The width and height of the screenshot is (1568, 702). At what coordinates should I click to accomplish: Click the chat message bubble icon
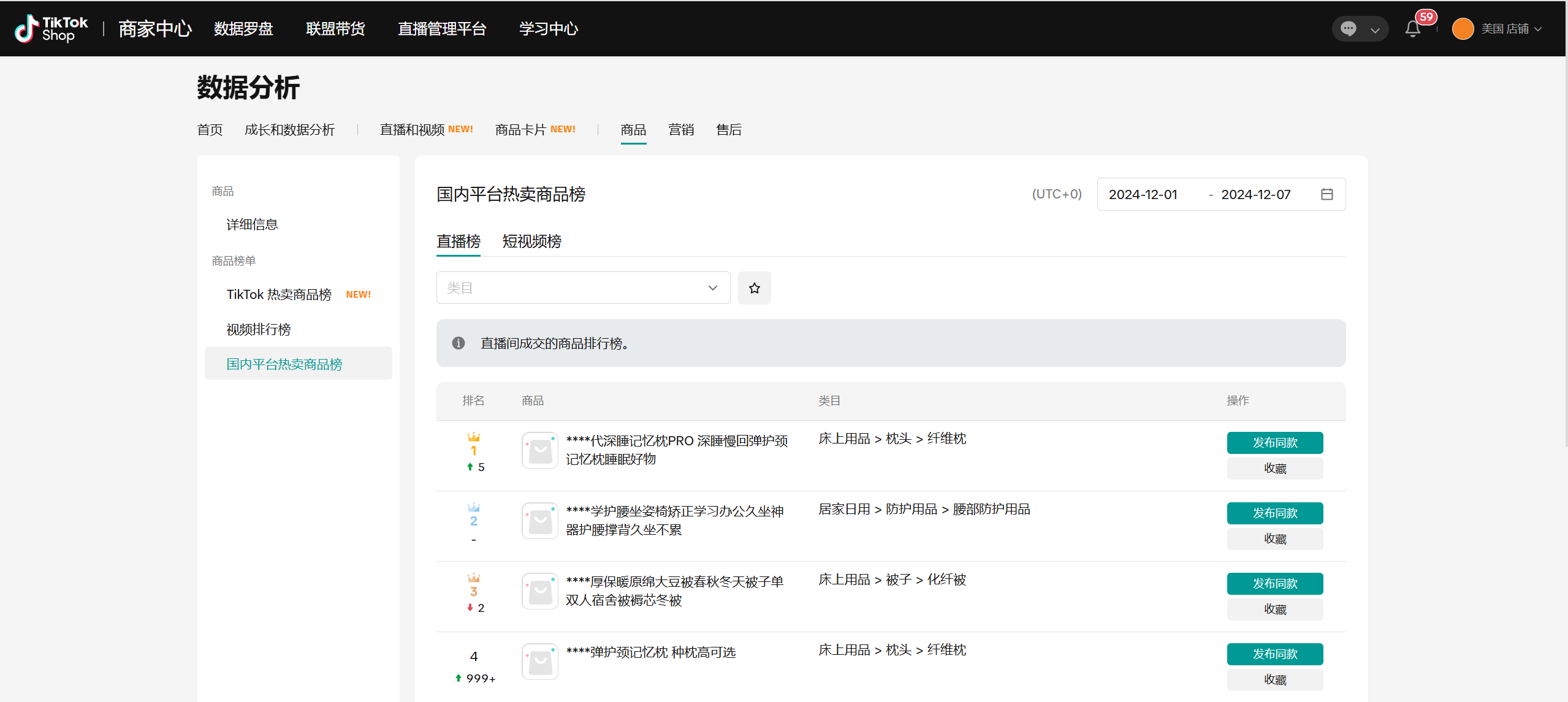tap(1348, 29)
